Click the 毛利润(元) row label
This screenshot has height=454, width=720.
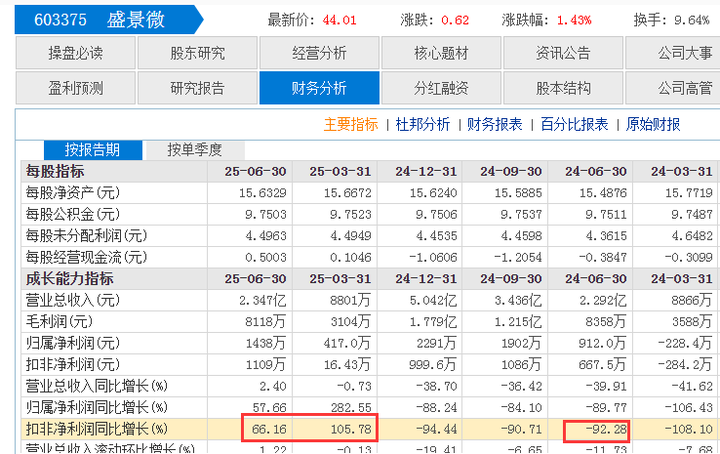(59, 321)
